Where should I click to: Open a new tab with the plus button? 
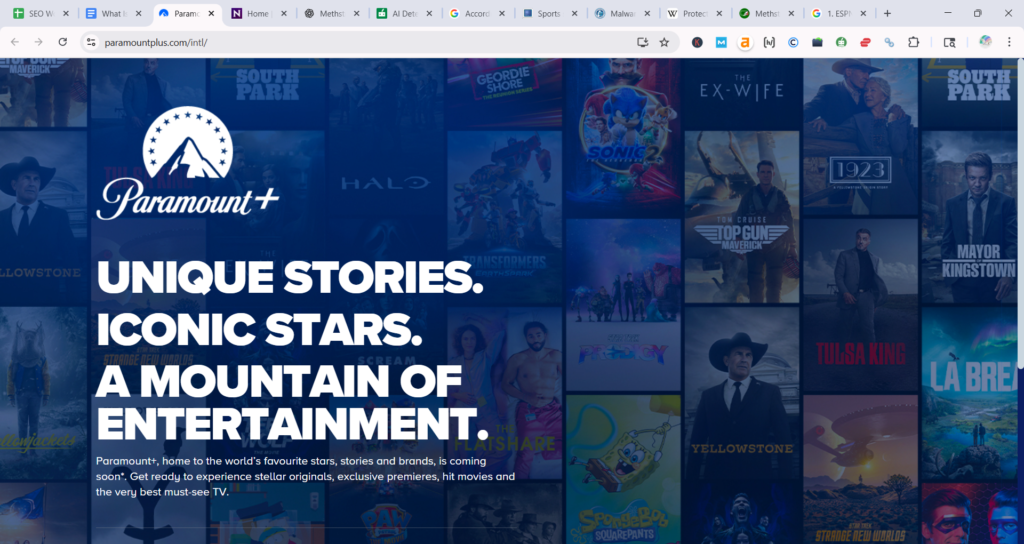coord(887,14)
